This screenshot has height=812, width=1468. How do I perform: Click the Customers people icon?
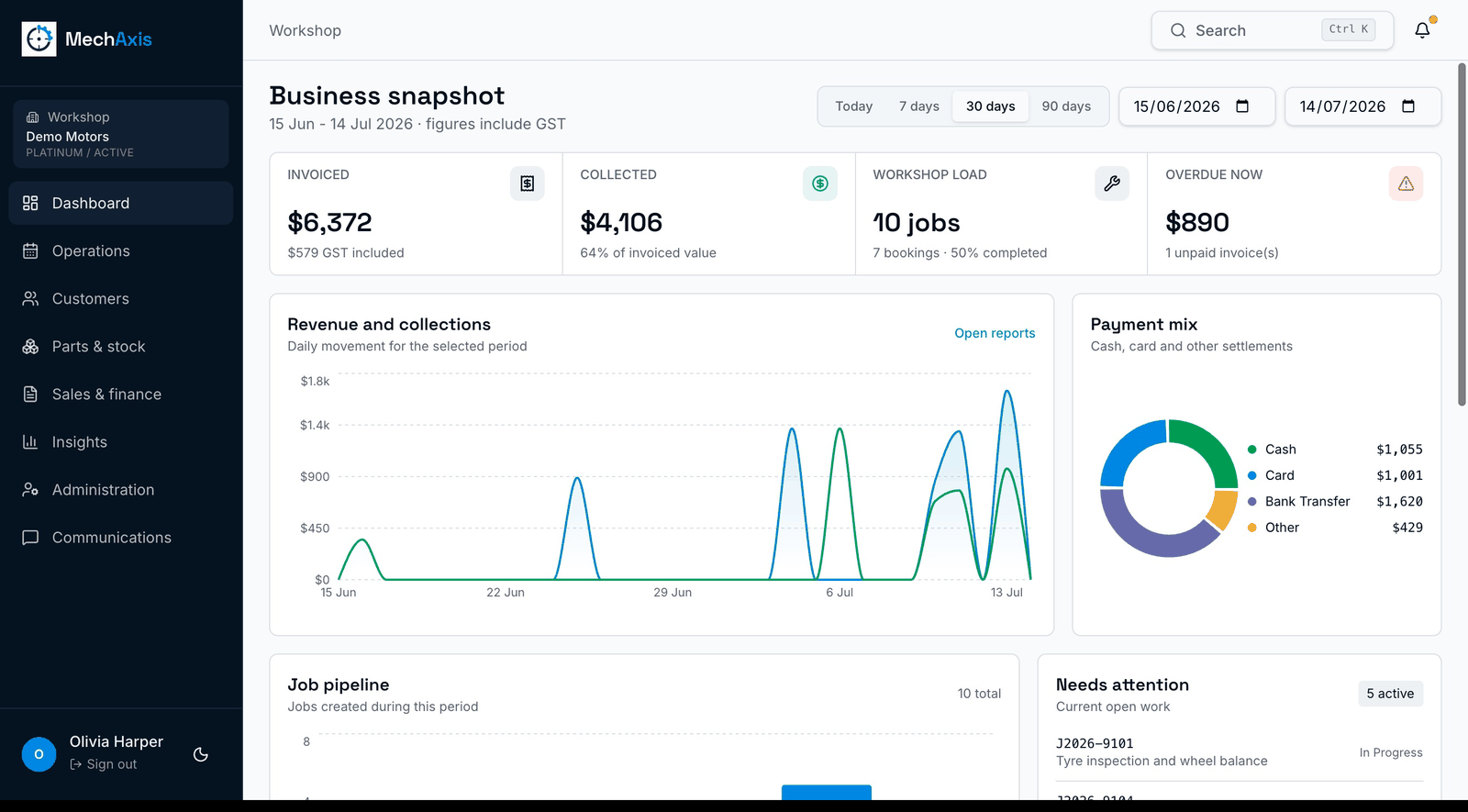30,298
